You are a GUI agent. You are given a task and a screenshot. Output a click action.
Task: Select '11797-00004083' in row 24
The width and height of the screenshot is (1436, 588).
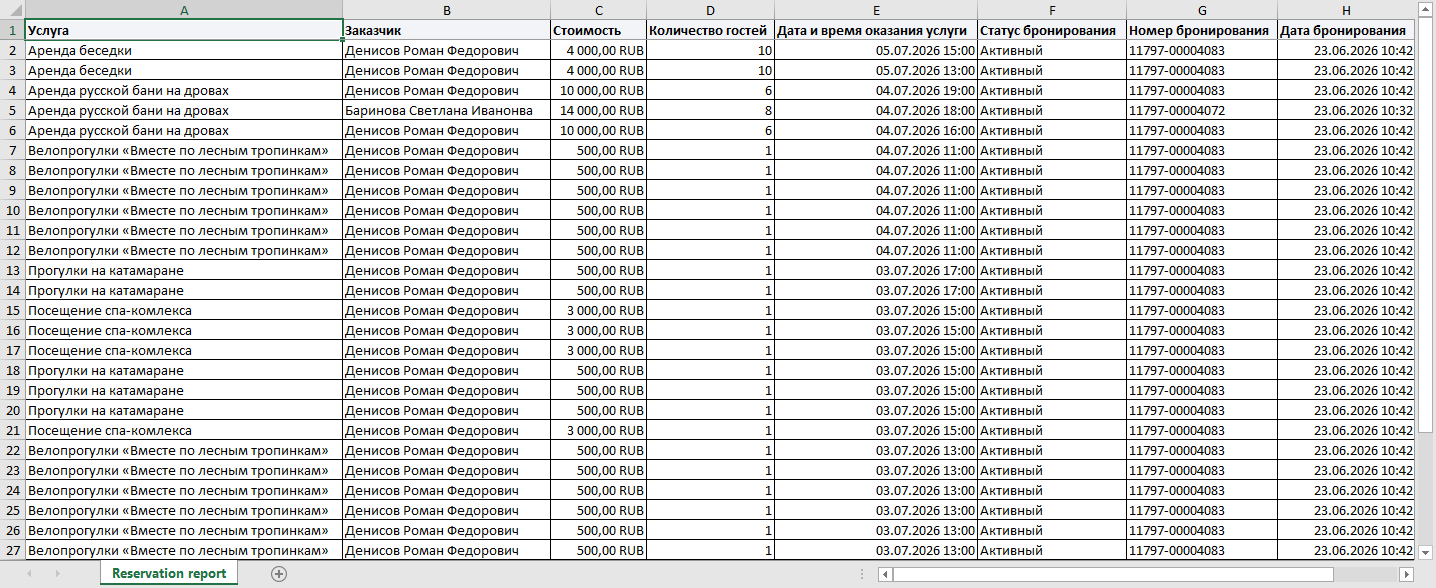[1202, 490]
